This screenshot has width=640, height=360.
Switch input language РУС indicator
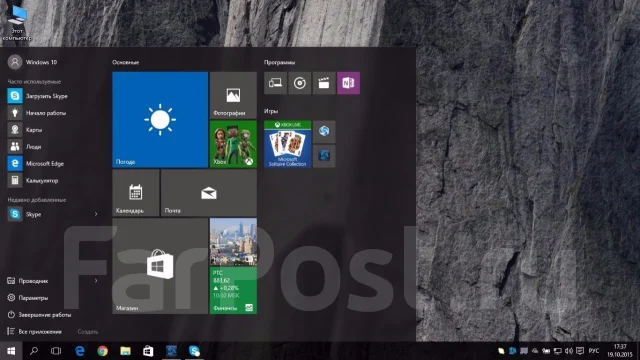pyautogui.click(x=594, y=351)
